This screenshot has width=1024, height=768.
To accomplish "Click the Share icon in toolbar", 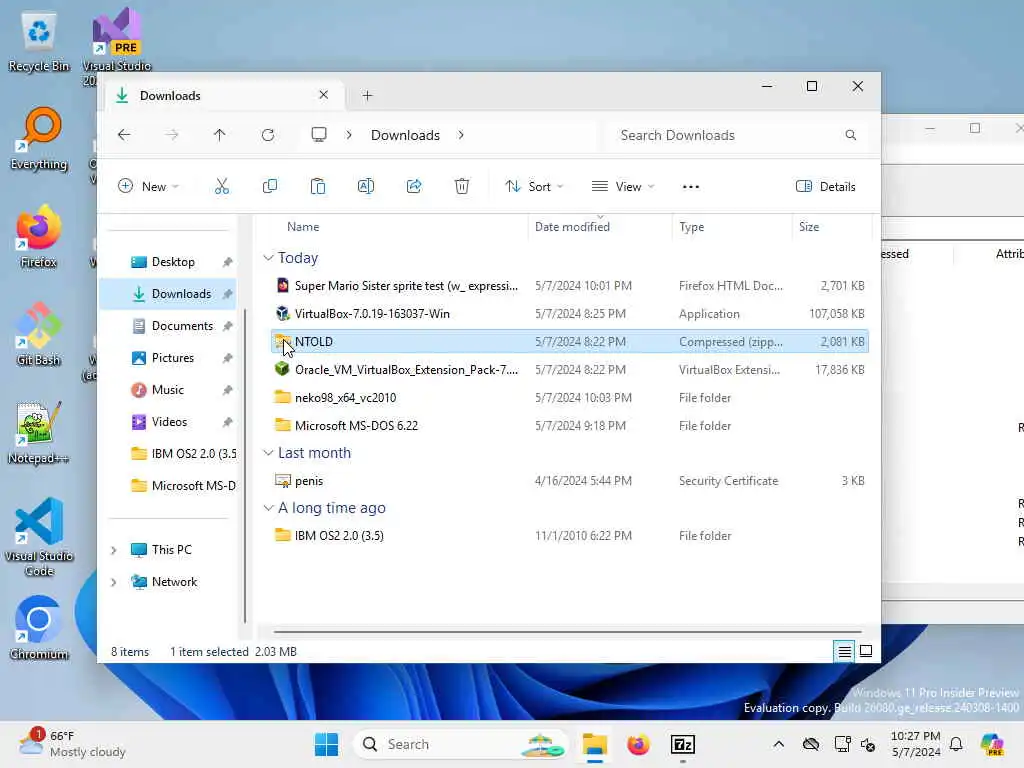I will (x=414, y=187).
